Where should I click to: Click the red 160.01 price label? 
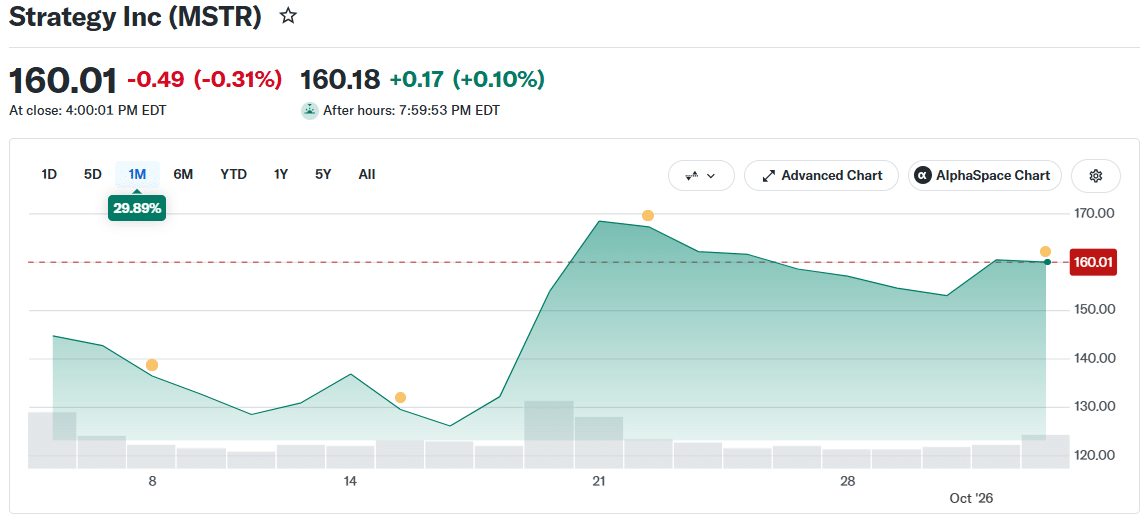[1092, 262]
